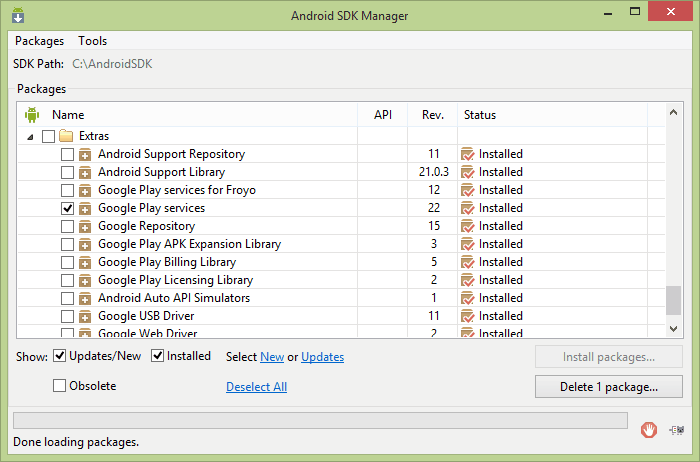The width and height of the screenshot is (700, 462).
Task: Check the Android Support Library checkbox
Action: pos(68,172)
